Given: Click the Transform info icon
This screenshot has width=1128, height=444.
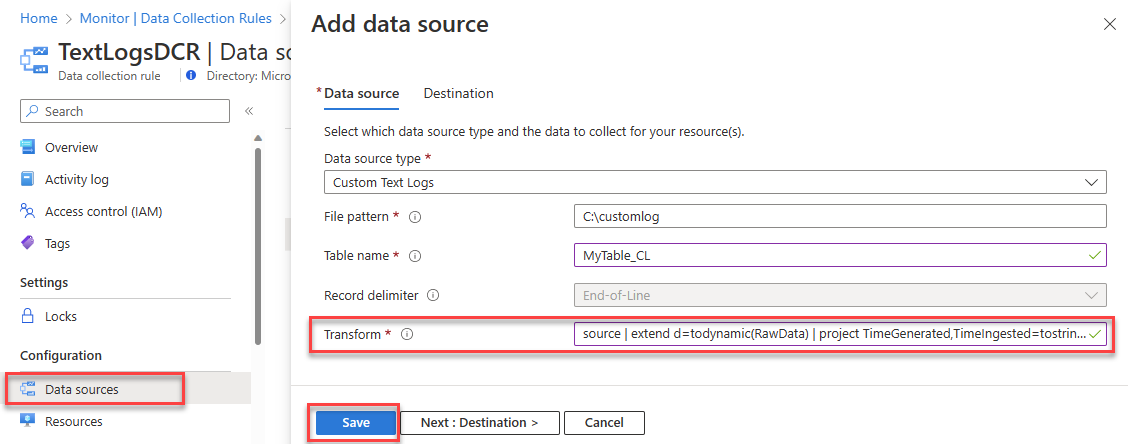Looking at the screenshot, I should tap(406, 334).
